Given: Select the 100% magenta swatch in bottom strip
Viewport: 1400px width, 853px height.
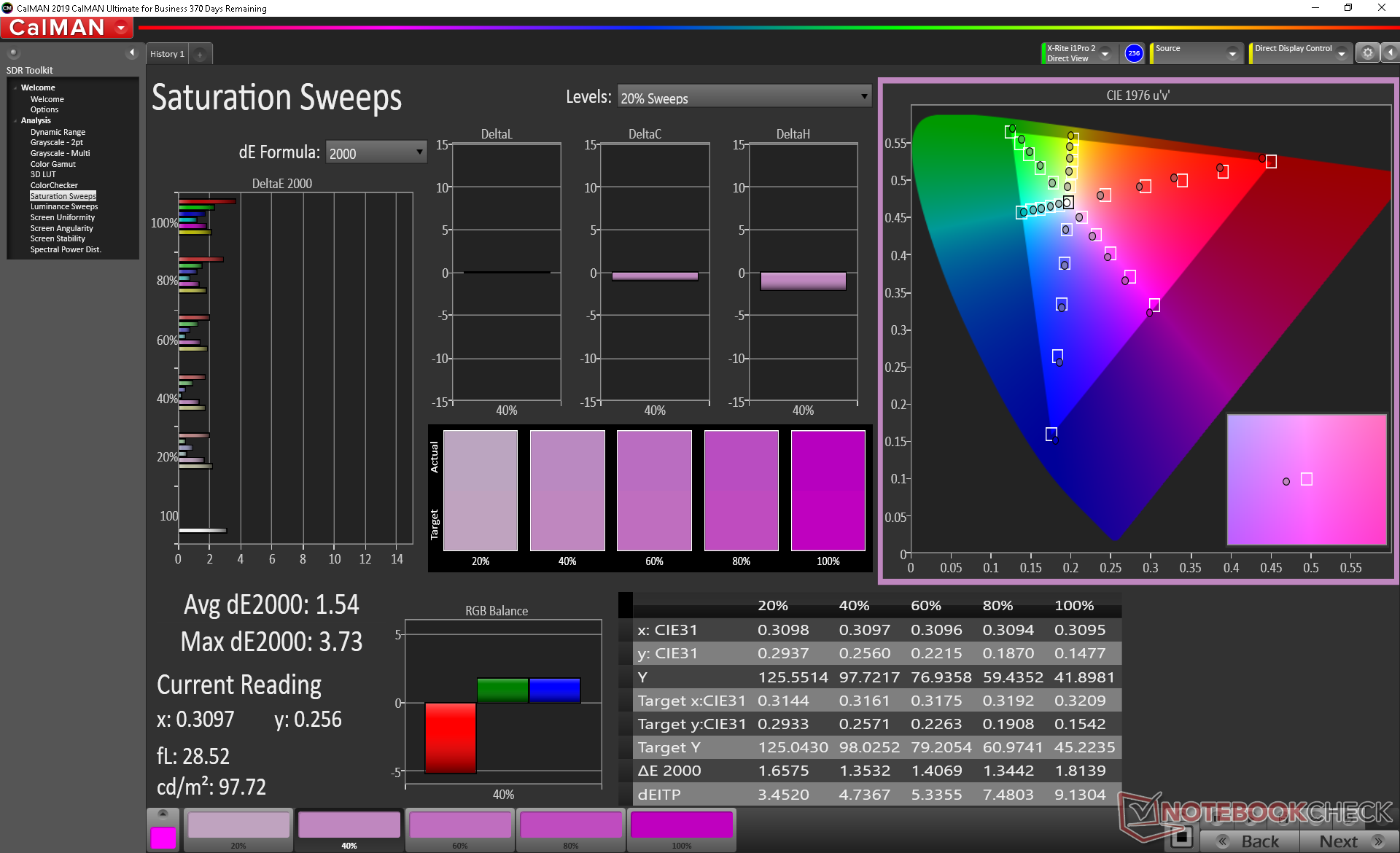Looking at the screenshot, I should tap(682, 830).
